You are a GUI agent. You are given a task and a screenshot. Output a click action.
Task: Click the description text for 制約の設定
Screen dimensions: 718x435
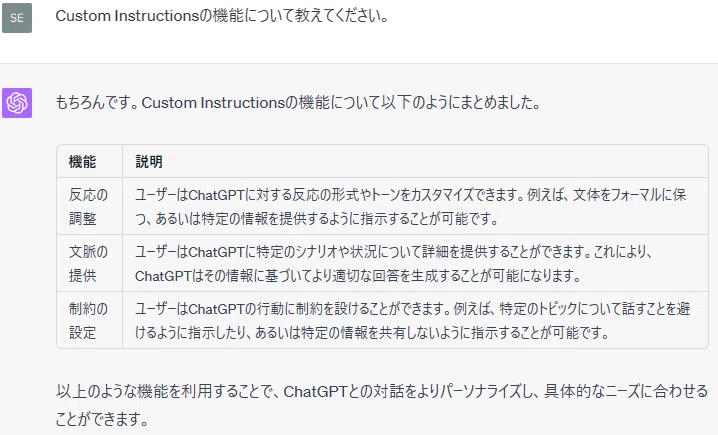412,321
